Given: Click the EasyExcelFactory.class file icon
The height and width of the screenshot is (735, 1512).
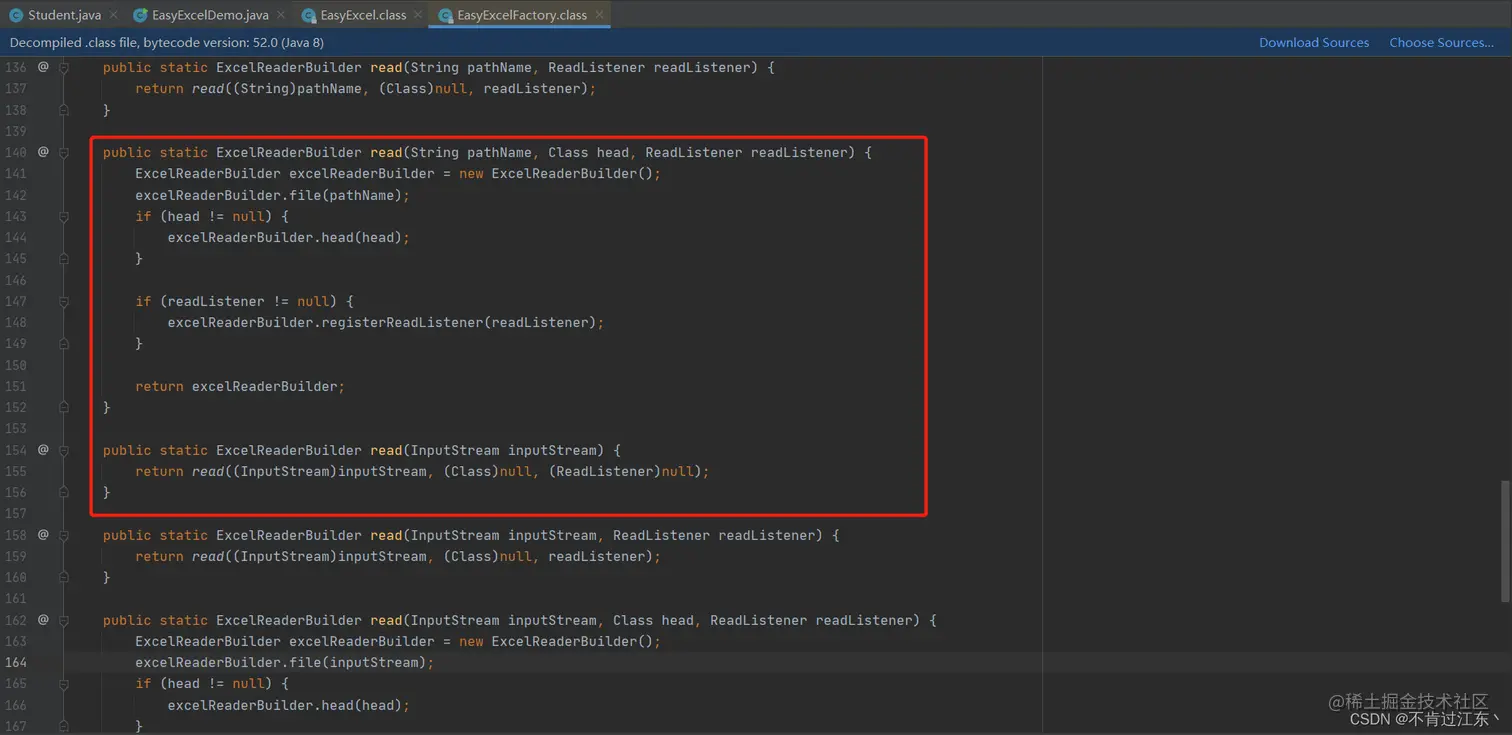Looking at the screenshot, I should pos(445,15).
